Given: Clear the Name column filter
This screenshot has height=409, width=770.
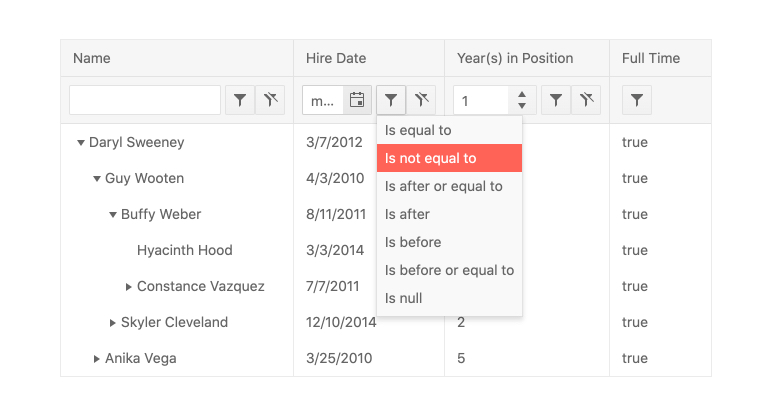Looking at the screenshot, I should pos(271,100).
